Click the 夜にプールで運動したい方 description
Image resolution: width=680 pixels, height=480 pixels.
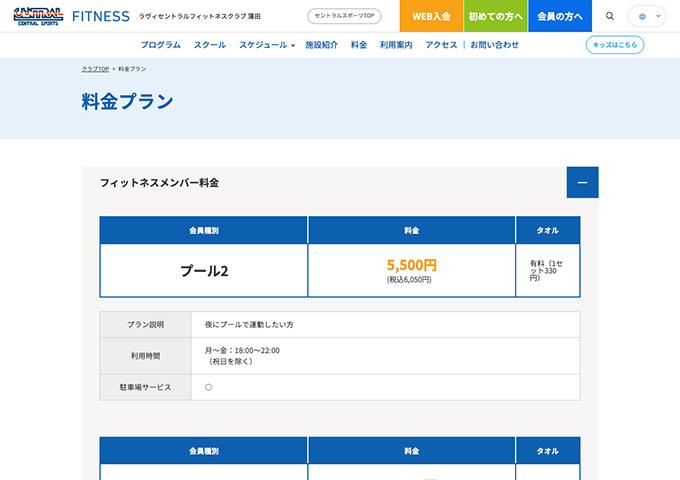pyautogui.click(x=249, y=324)
